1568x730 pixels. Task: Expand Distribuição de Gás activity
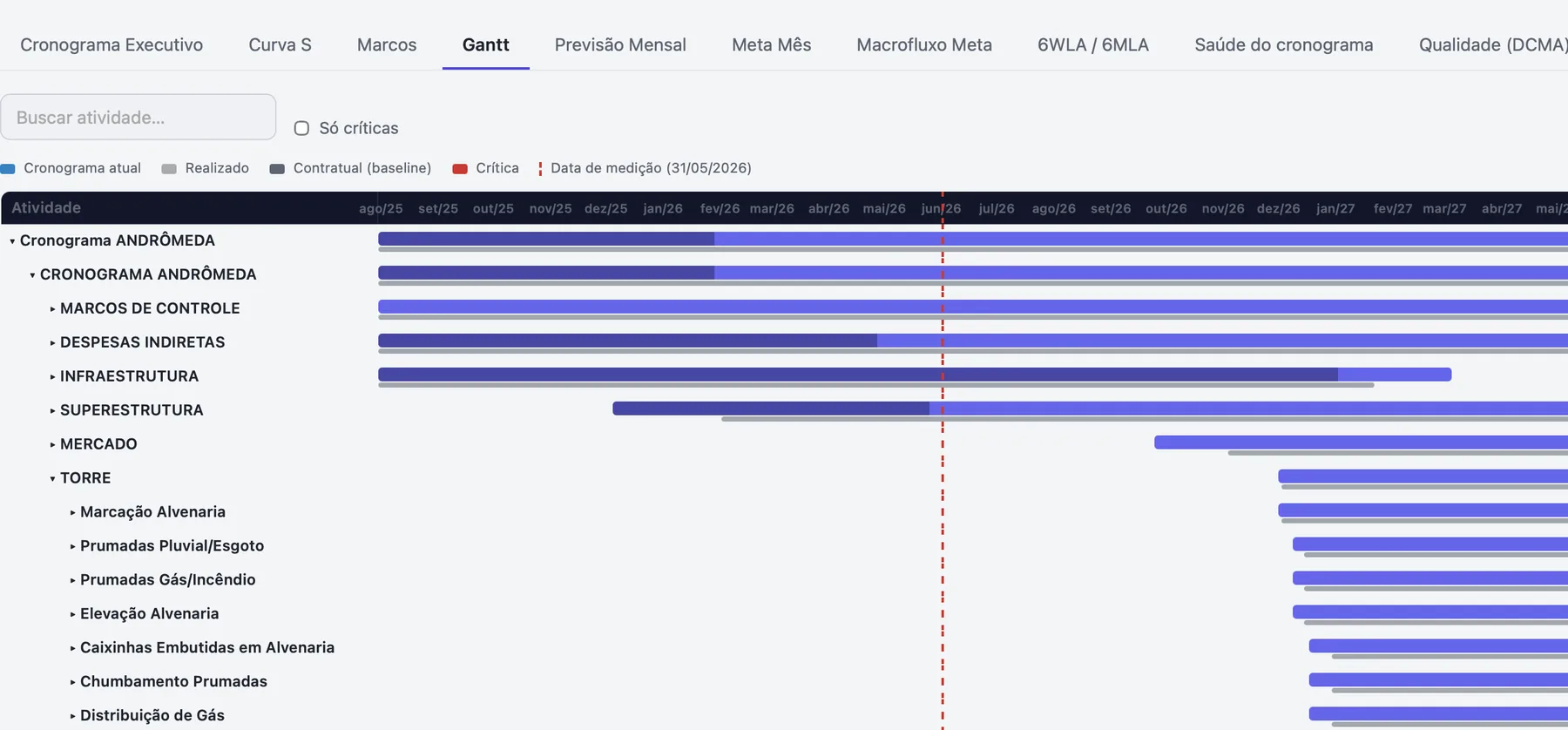[72, 716]
